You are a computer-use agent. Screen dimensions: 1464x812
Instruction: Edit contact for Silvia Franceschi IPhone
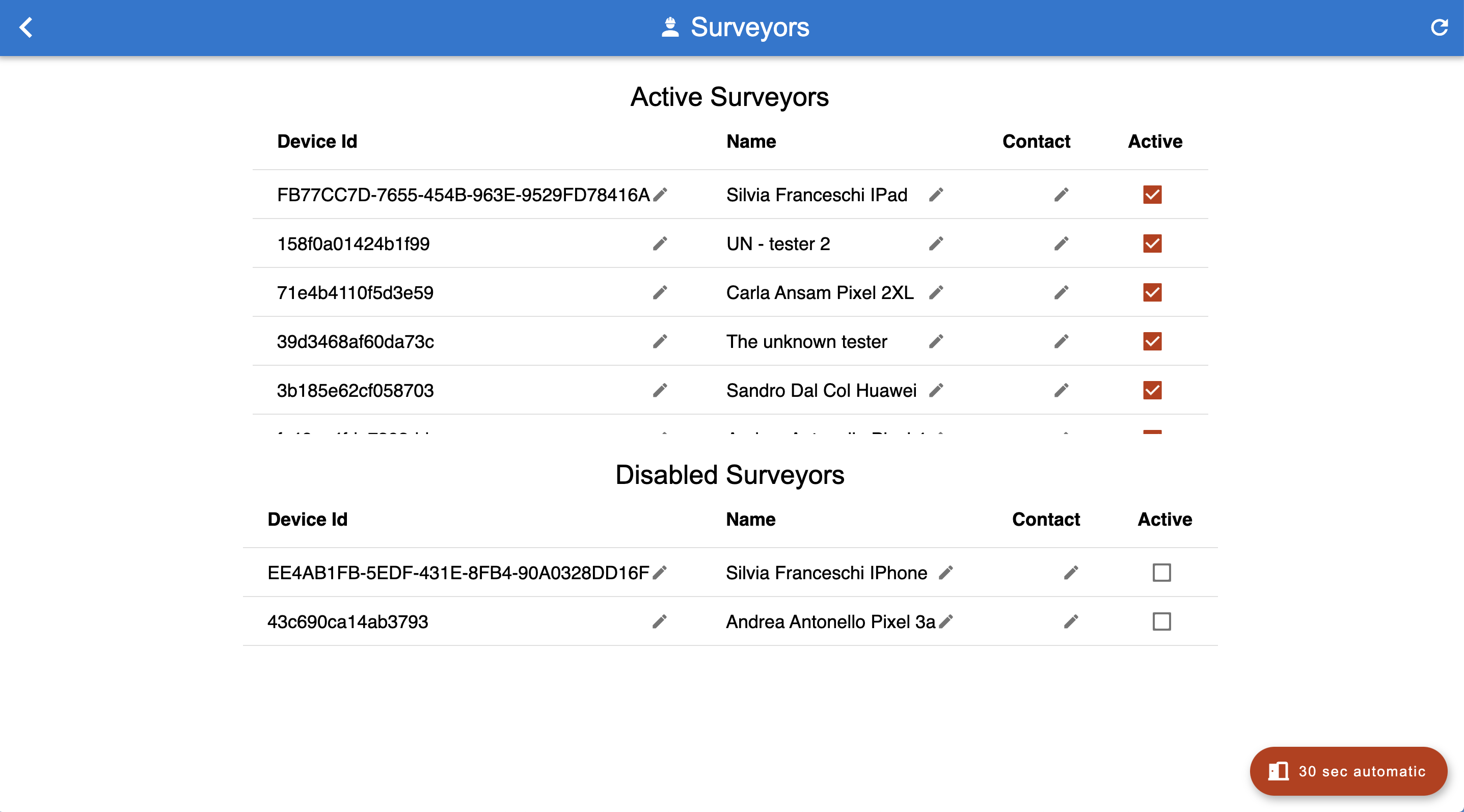click(x=1071, y=573)
